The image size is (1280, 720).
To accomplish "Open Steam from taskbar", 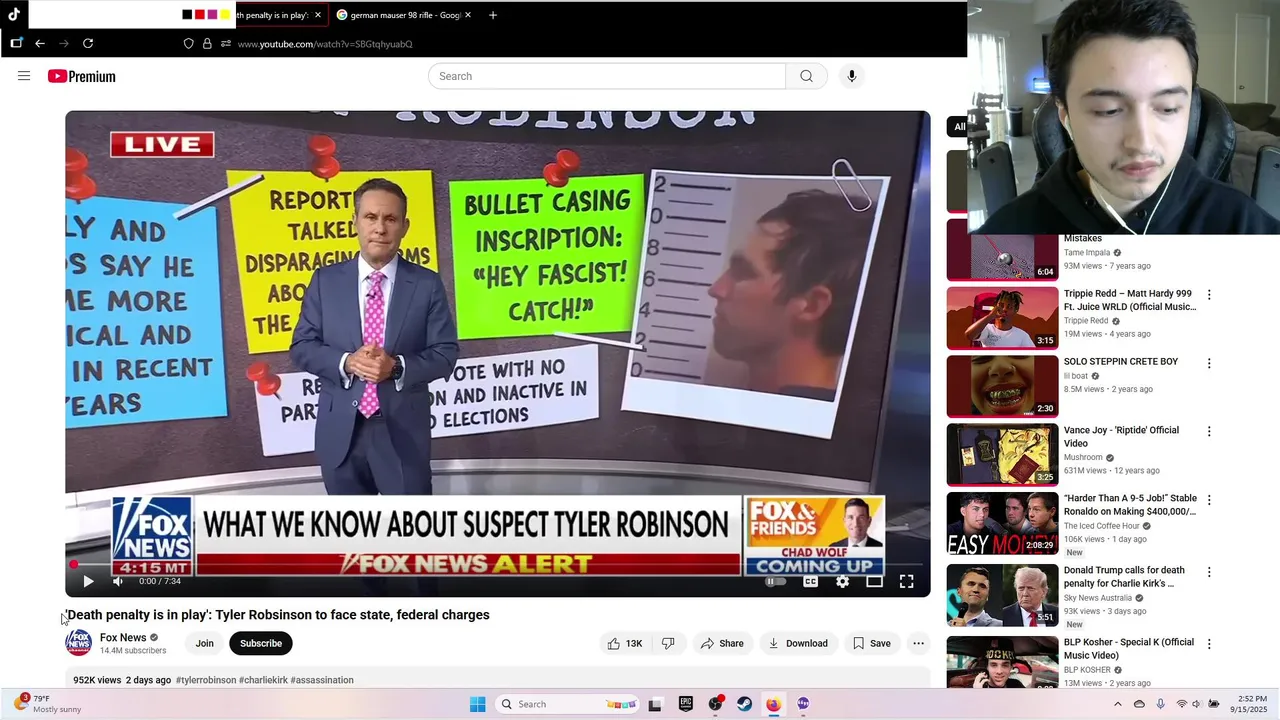I will coord(744,704).
